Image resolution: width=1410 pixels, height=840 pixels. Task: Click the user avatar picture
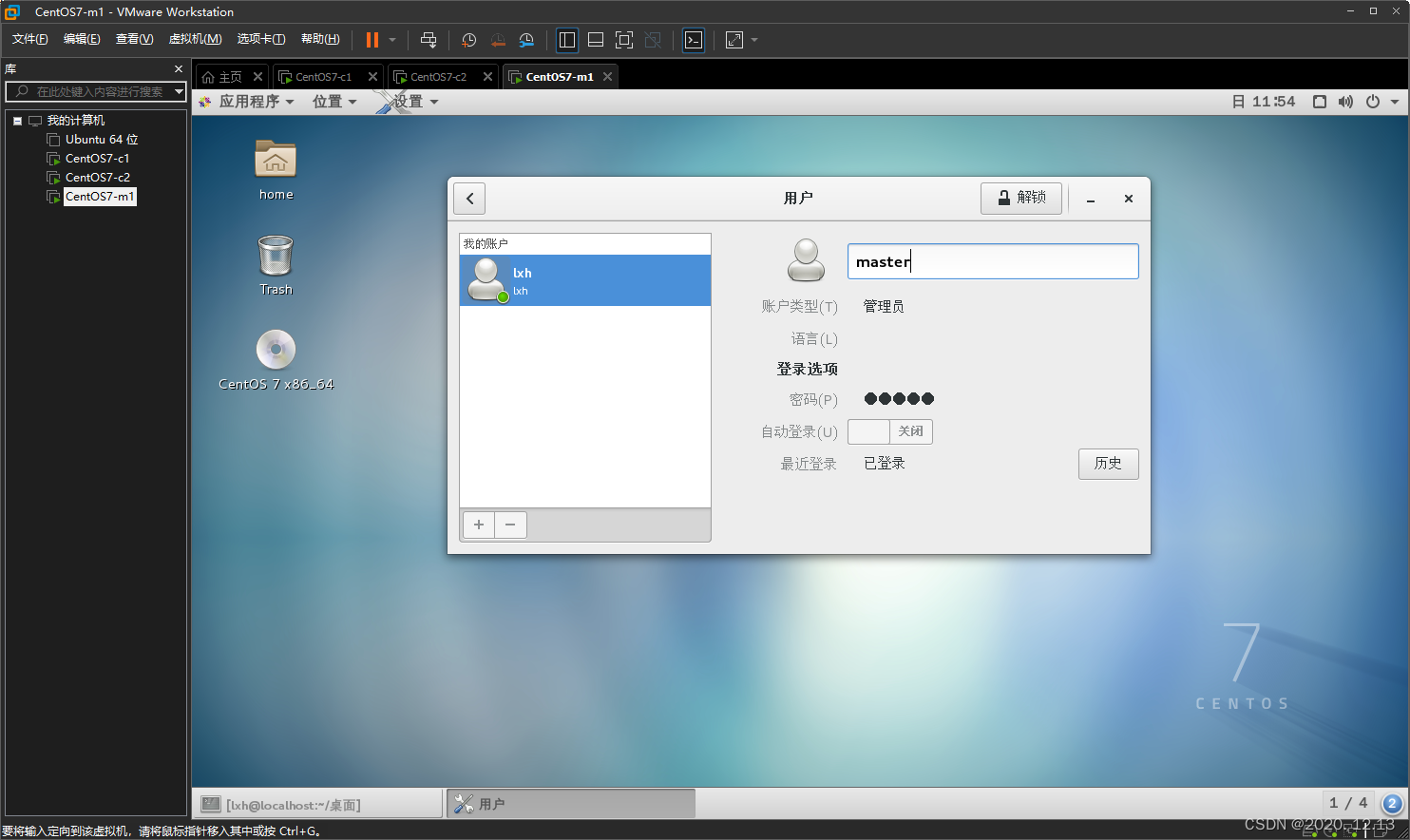[x=806, y=260]
